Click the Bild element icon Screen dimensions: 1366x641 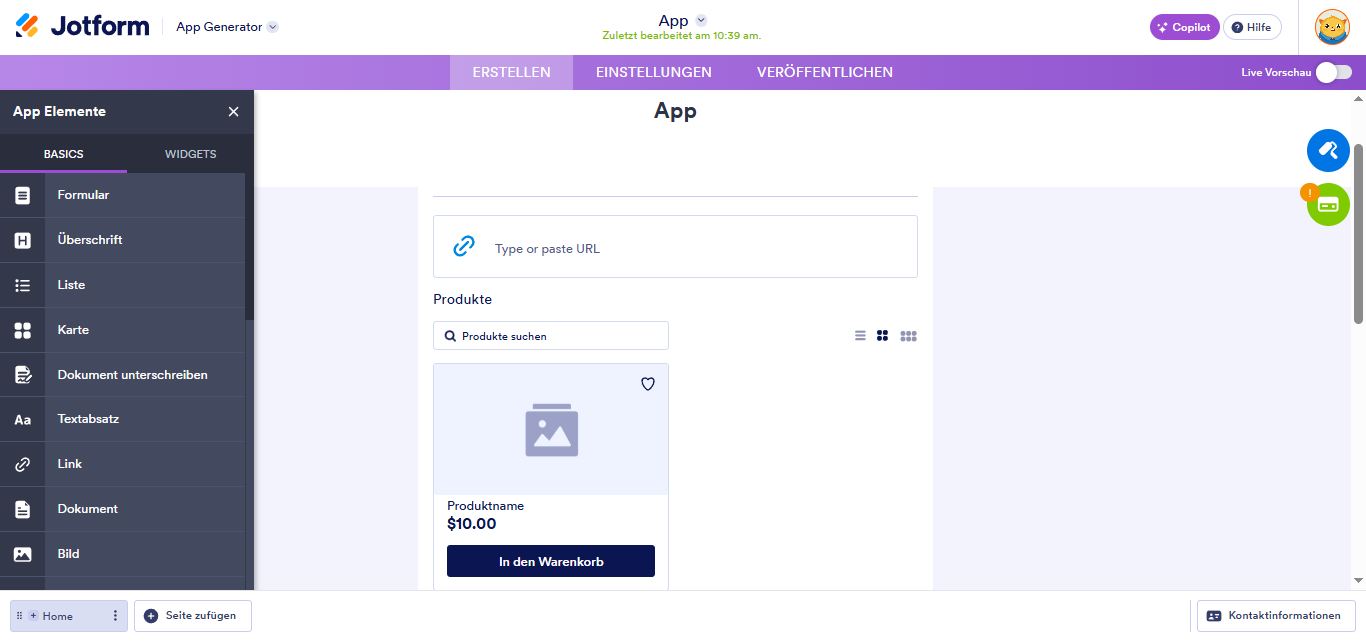[x=22, y=553]
